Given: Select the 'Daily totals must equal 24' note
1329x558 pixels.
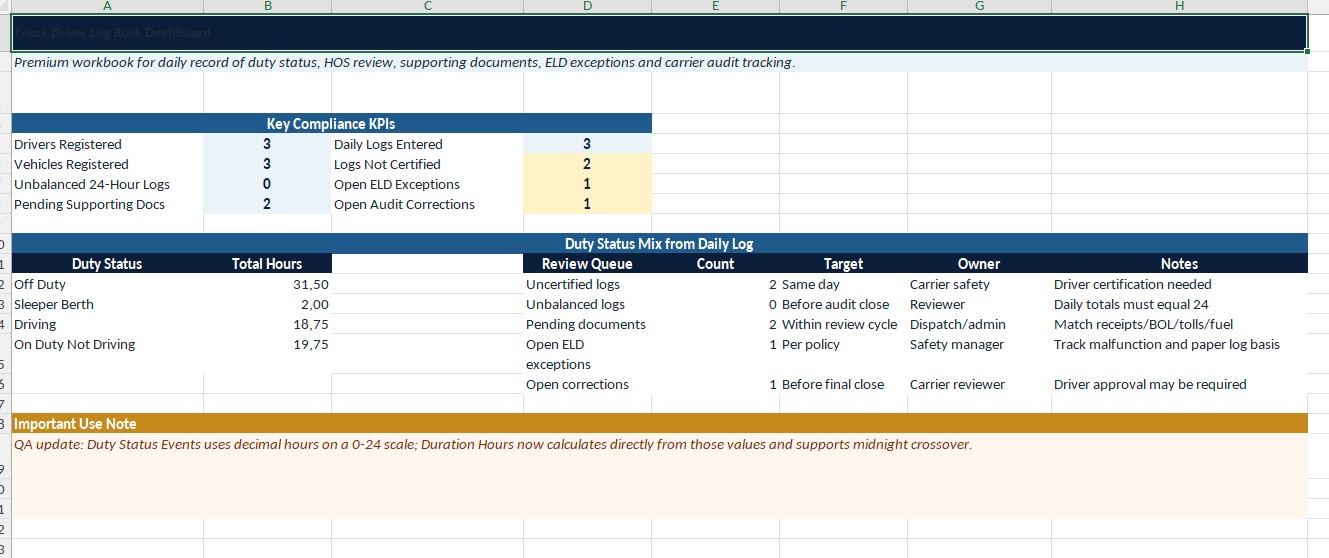Looking at the screenshot, I should pos(1179,304).
